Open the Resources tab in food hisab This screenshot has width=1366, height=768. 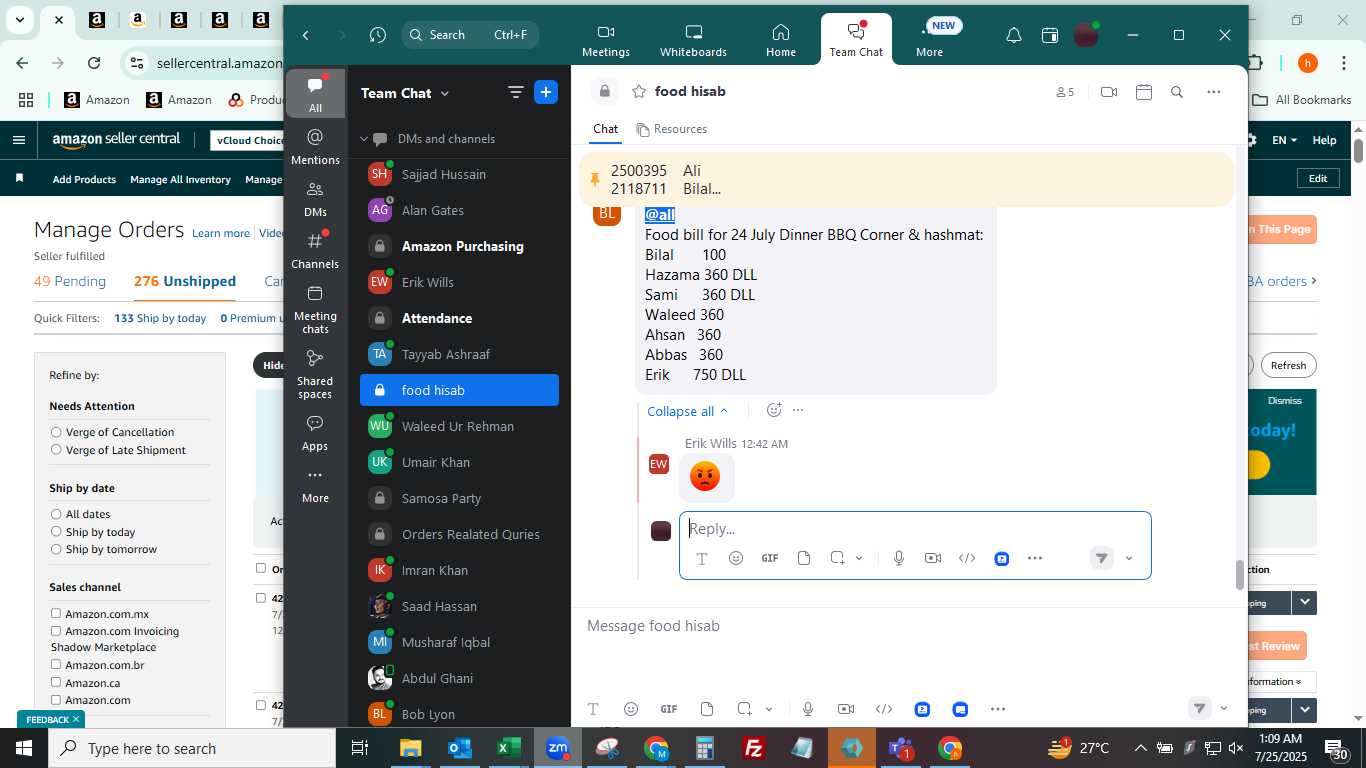pyautogui.click(x=671, y=129)
